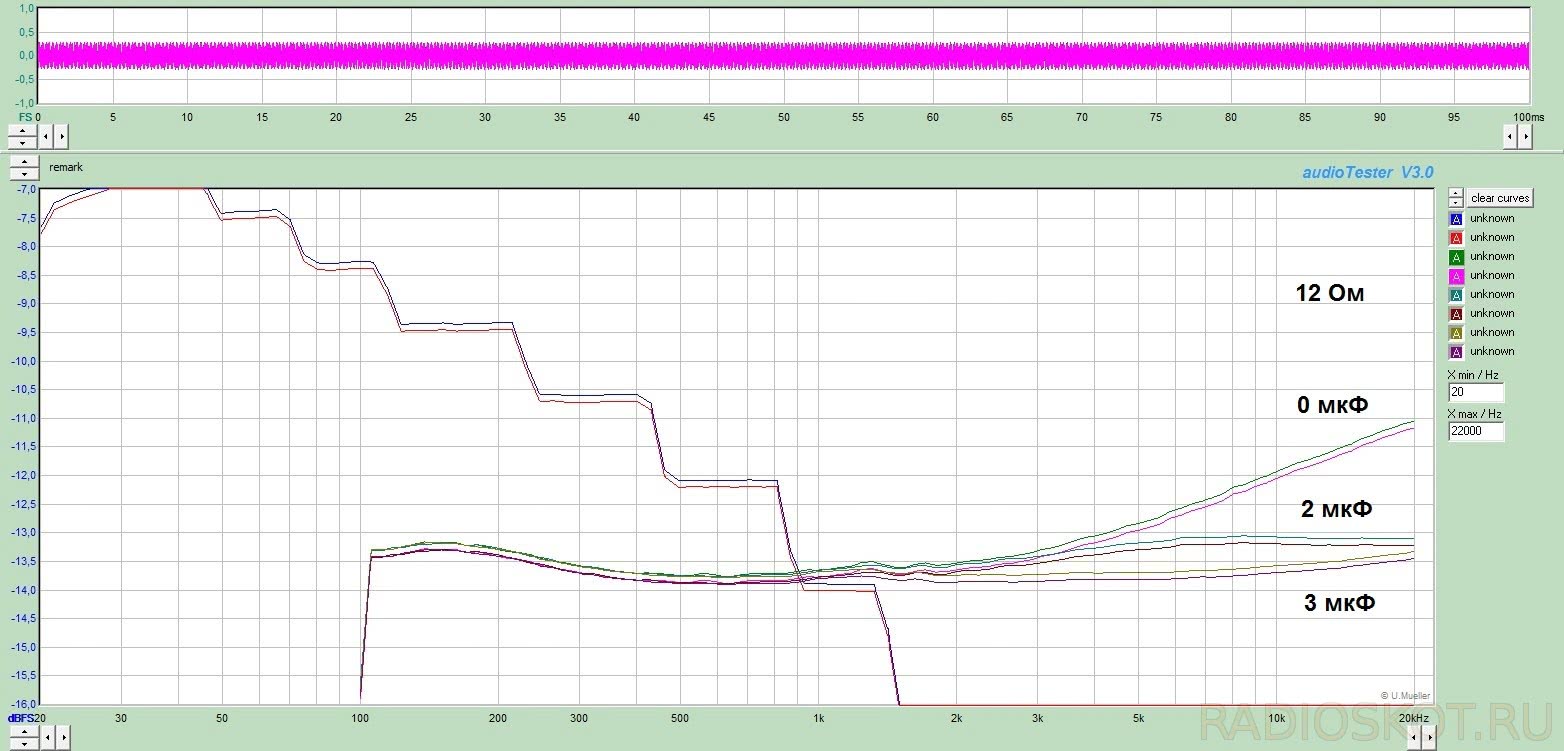Click the dark red curve A marker
1564x751 pixels.
pyautogui.click(x=1456, y=314)
